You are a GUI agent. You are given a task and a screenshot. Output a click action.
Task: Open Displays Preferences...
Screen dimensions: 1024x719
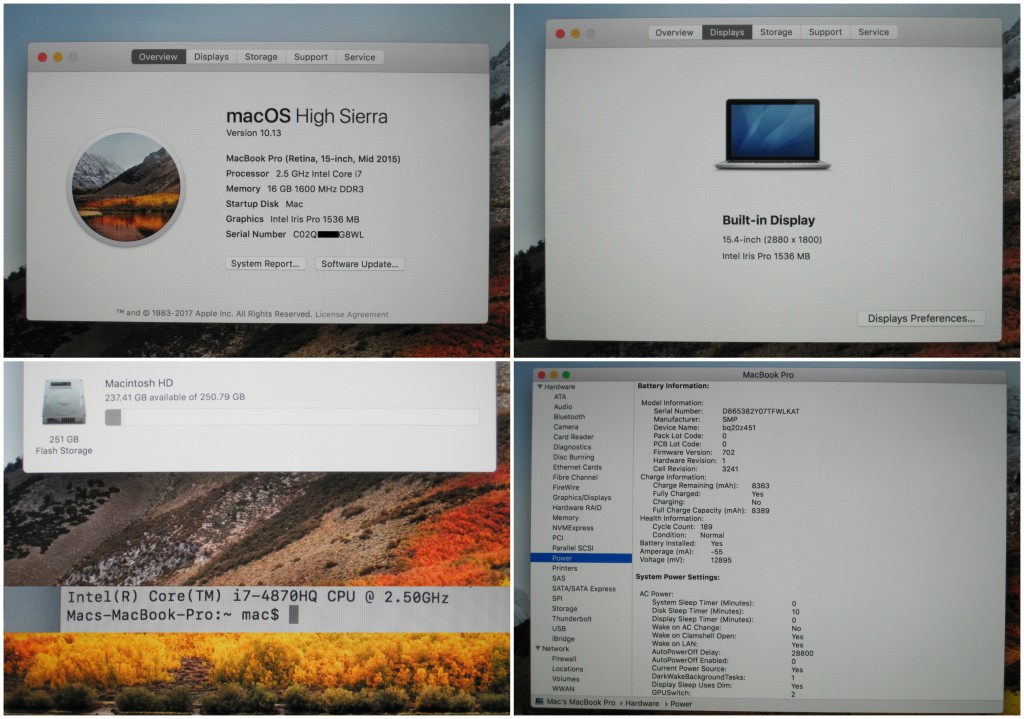[x=921, y=318]
